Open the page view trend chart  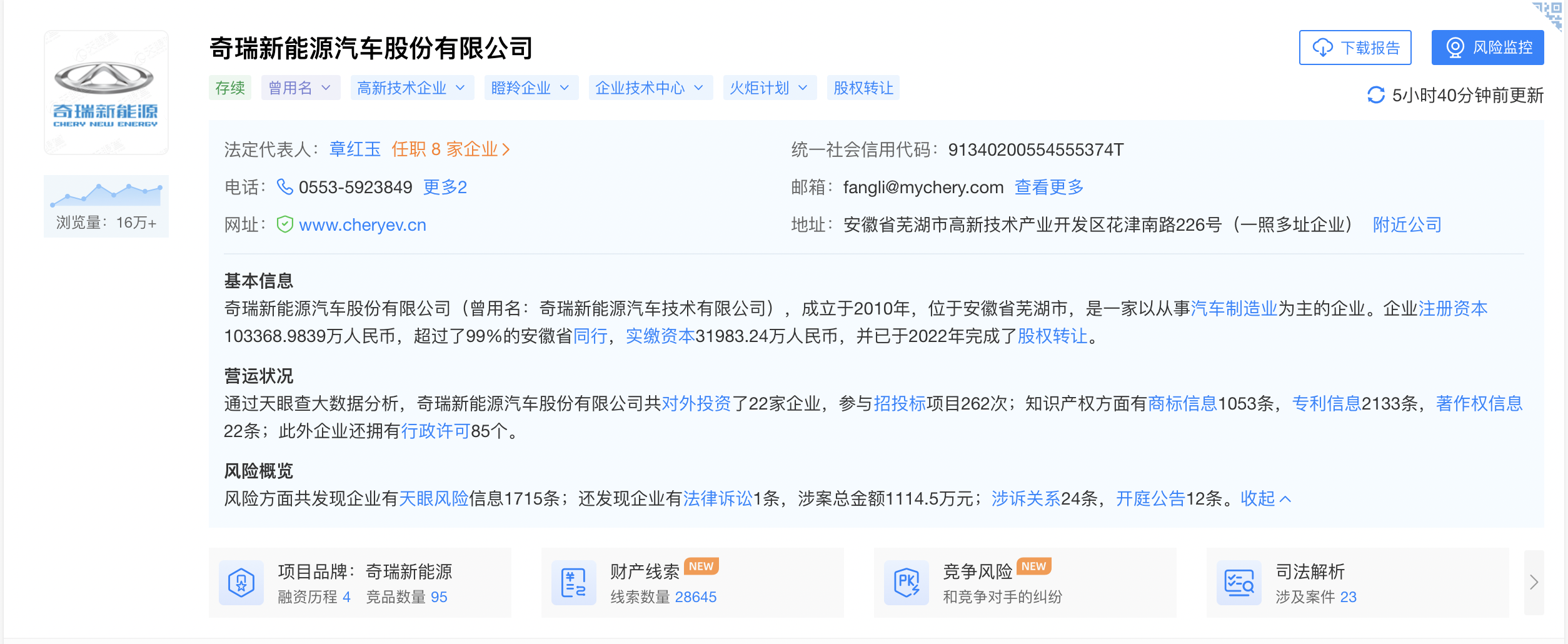click(106, 194)
